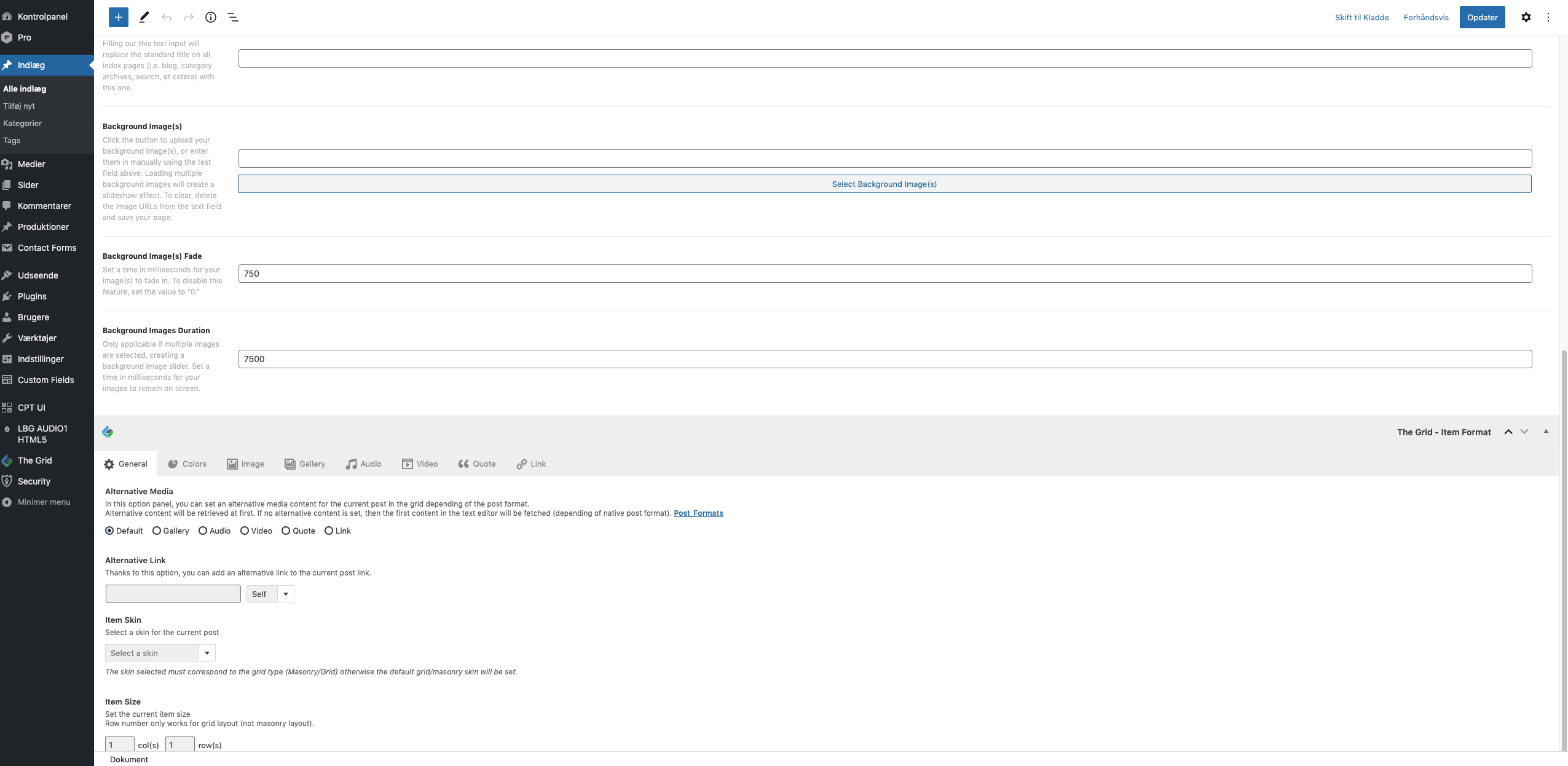
Task: Click the Background Images Duration field
Action: pos(885,359)
